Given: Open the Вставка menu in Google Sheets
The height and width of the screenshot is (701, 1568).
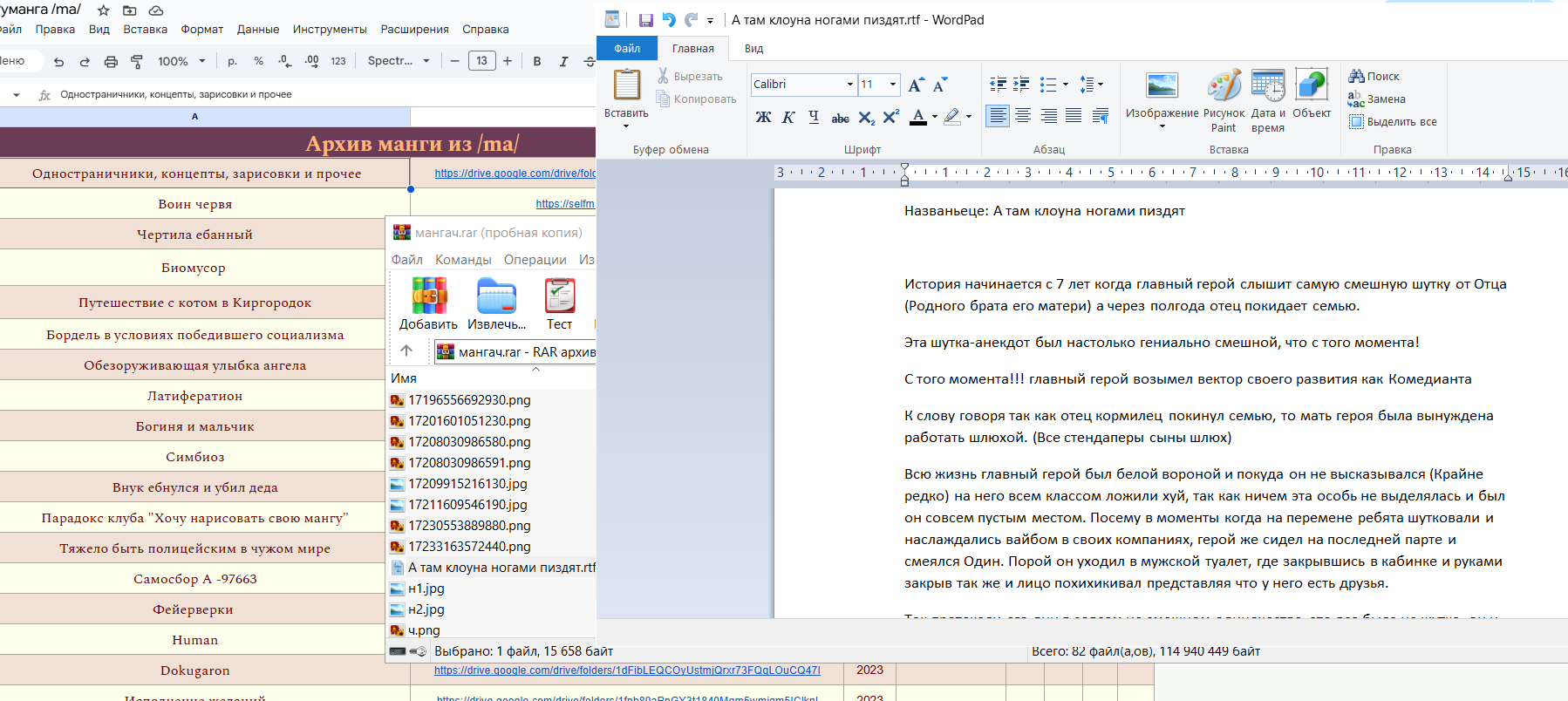Looking at the screenshot, I should 145,30.
